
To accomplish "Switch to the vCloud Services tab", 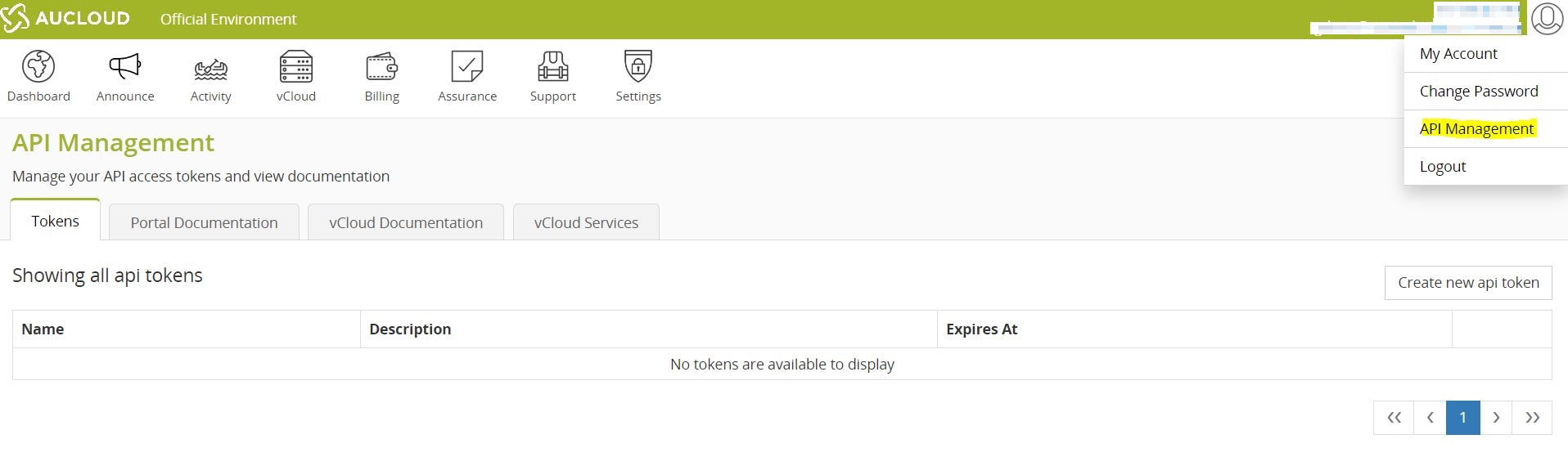I will [586, 222].
